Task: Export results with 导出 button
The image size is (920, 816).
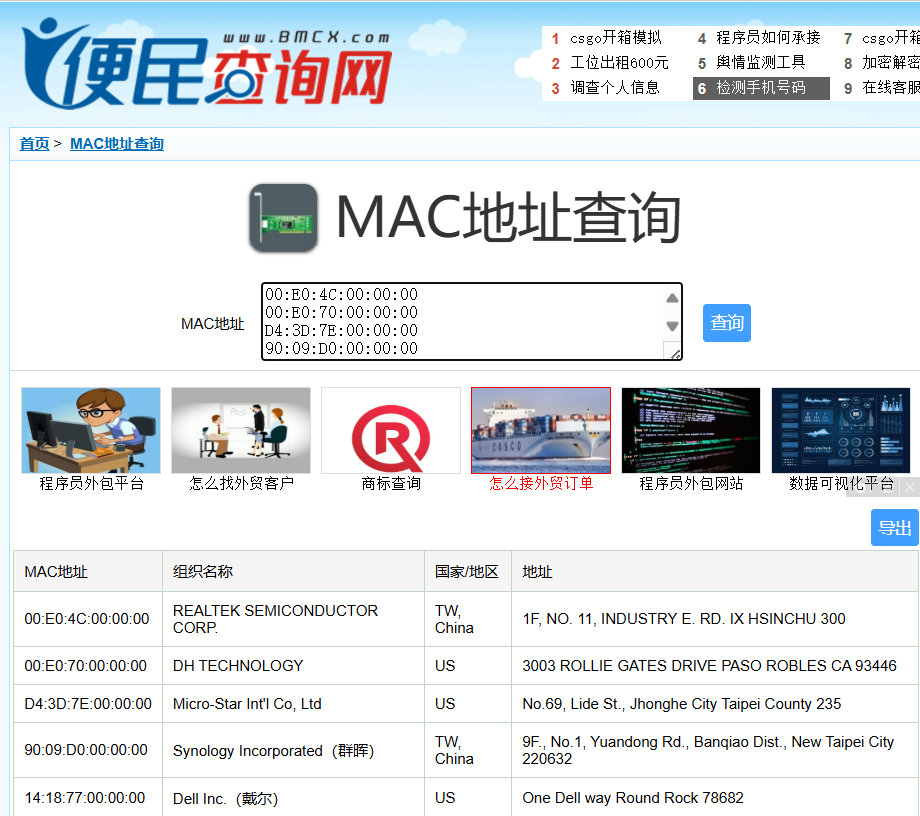Action: click(x=894, y=527)
